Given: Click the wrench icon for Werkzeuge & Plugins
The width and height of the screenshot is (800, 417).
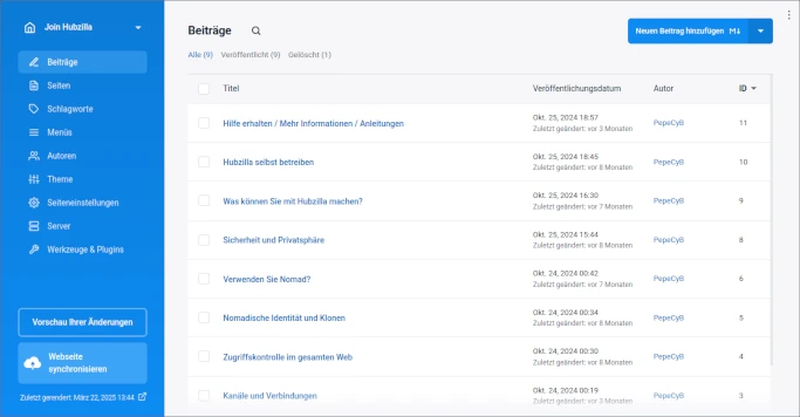Looking at the screenshot, I should (34, 250).
